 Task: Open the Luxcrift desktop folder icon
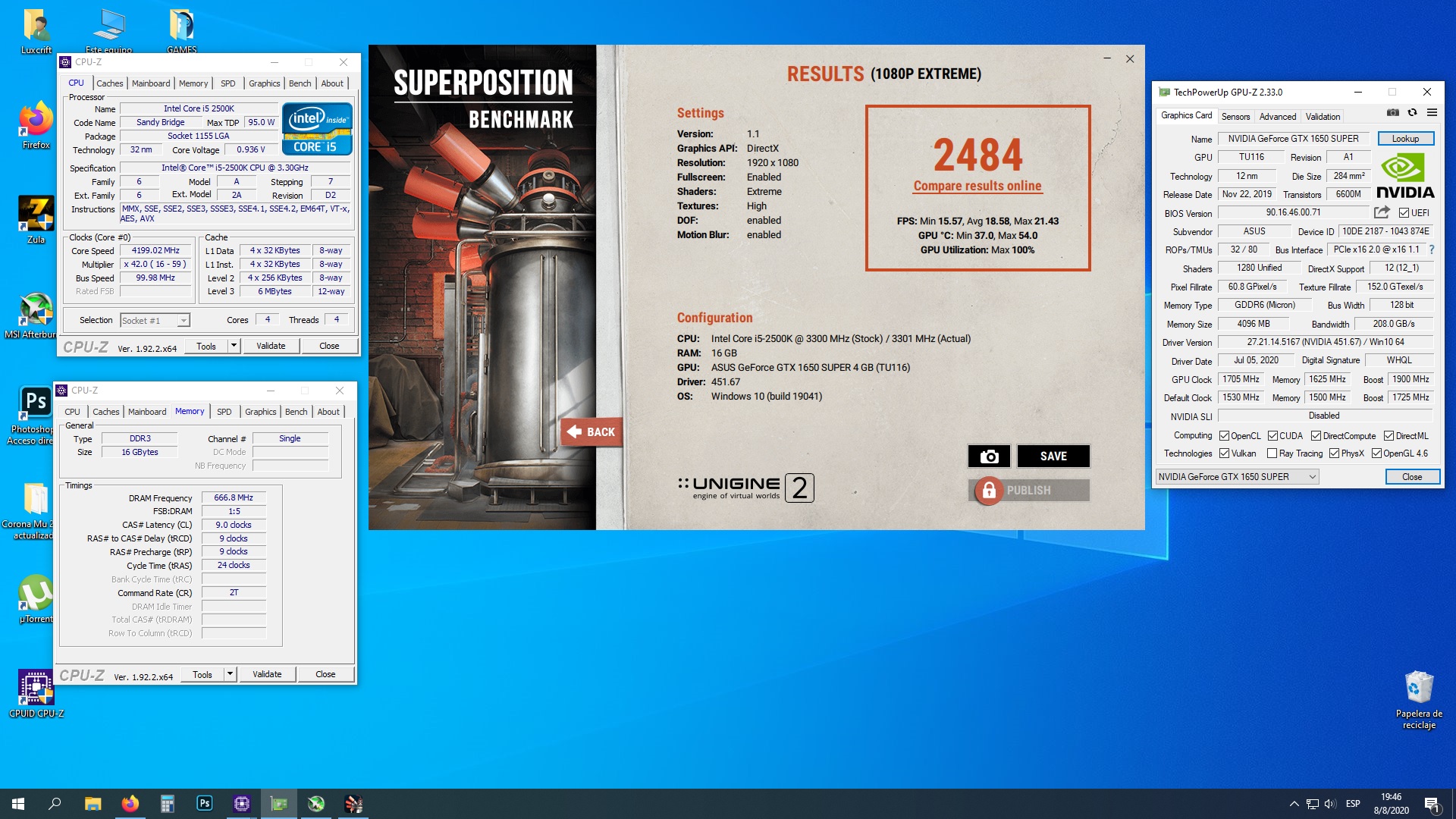point(36,32)
